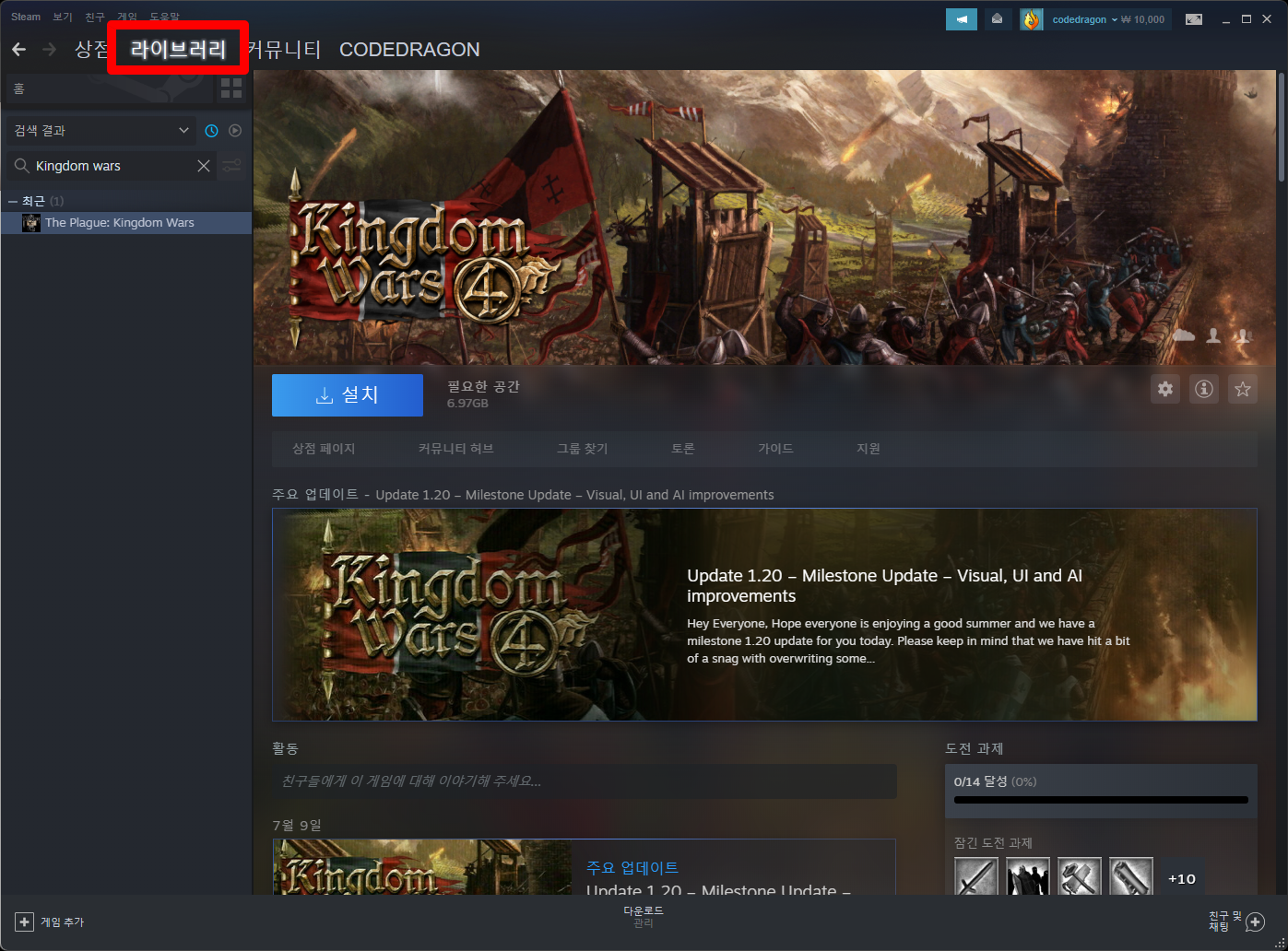Go back with the left arrow
The width and height of the screenshot is (1288, 951).
pos(18,49)
